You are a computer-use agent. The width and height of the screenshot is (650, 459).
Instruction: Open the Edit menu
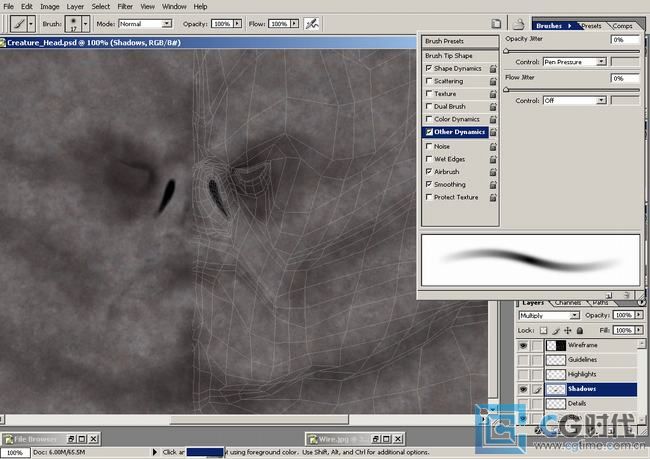27,7
